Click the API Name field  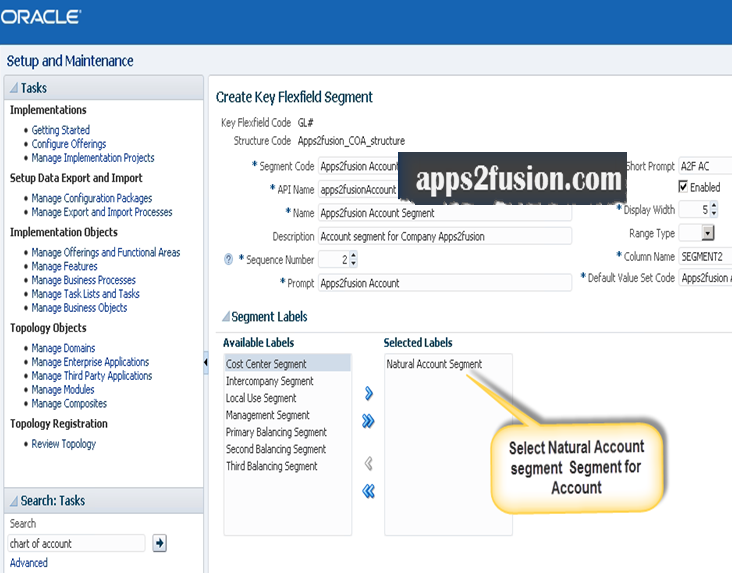tap(359, 190)
